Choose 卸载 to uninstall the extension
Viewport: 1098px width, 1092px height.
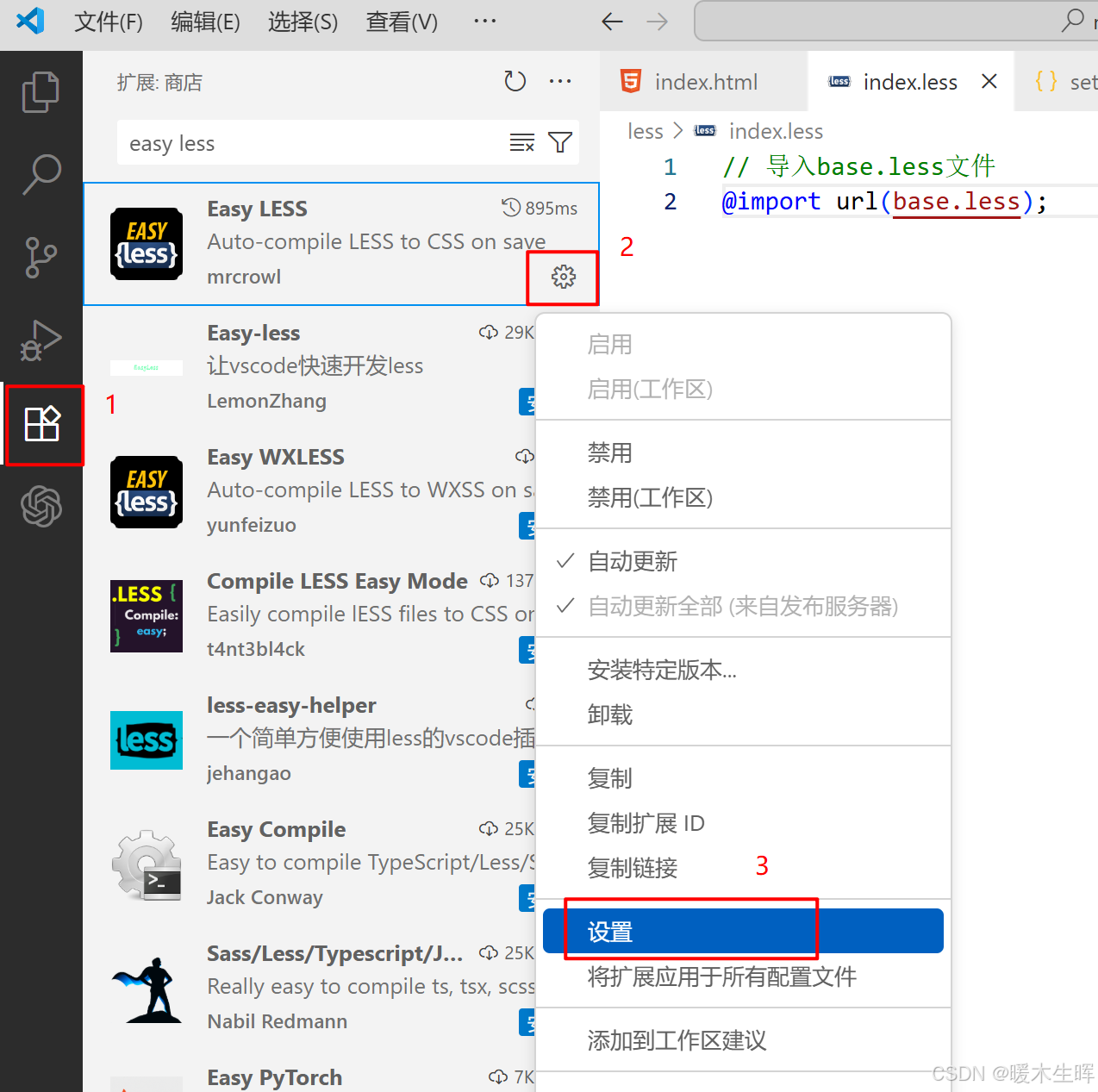pos(743,715)
